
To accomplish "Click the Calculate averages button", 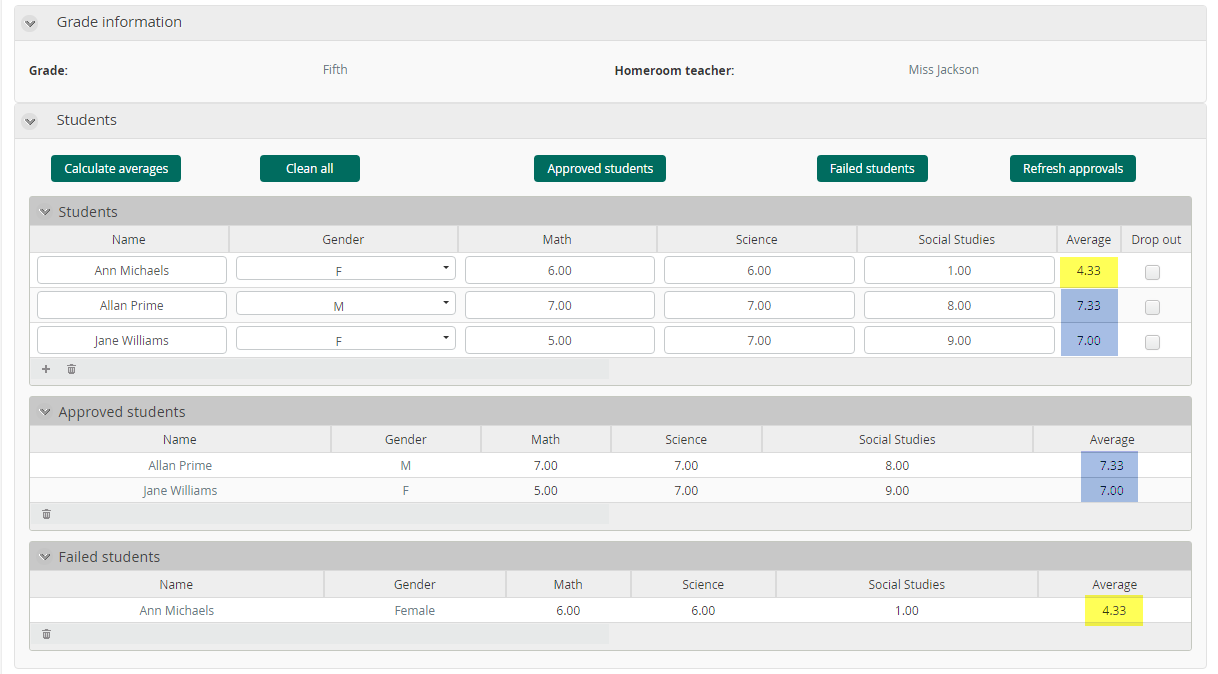I will tap(116, 169).
